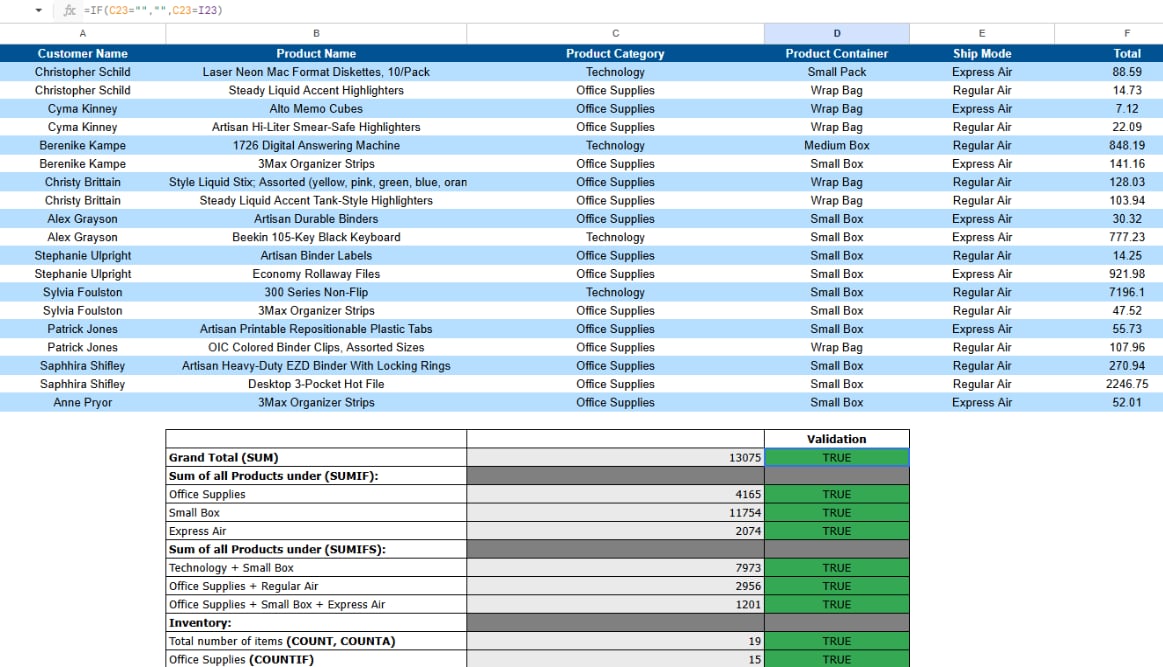This screenshot has width=1163, height=667.
Task: Select the Anne Pryor customer cell
Action: point(82,402)
